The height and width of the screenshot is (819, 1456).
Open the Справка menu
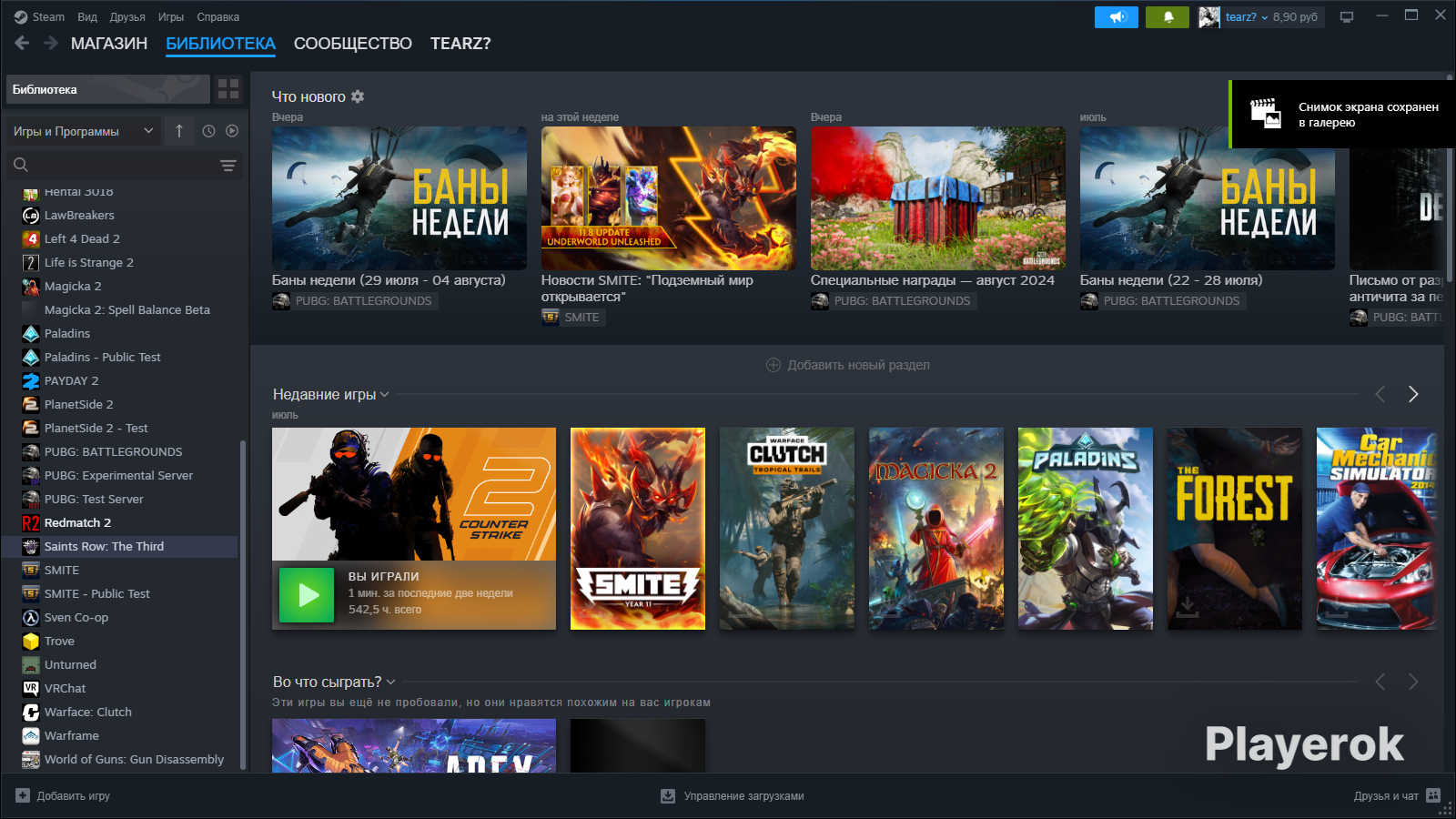coord(218,17)
